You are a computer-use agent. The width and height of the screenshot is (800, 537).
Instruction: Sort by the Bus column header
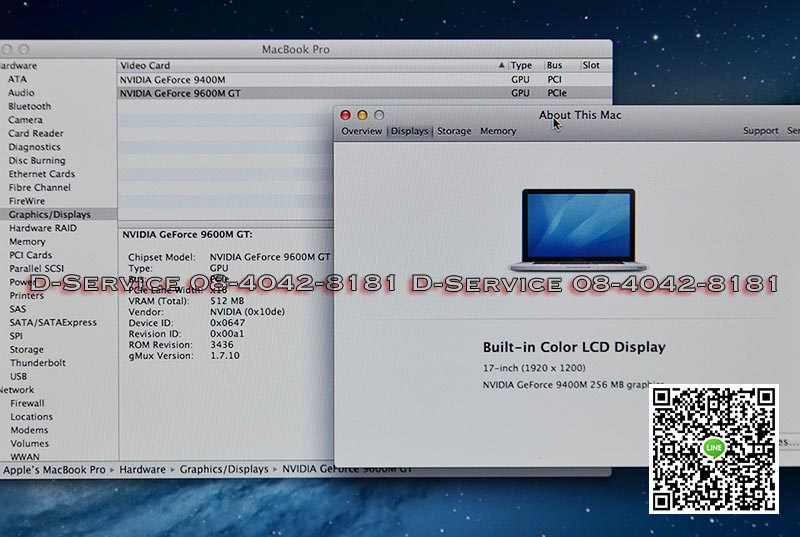click(x=554, y=65)
